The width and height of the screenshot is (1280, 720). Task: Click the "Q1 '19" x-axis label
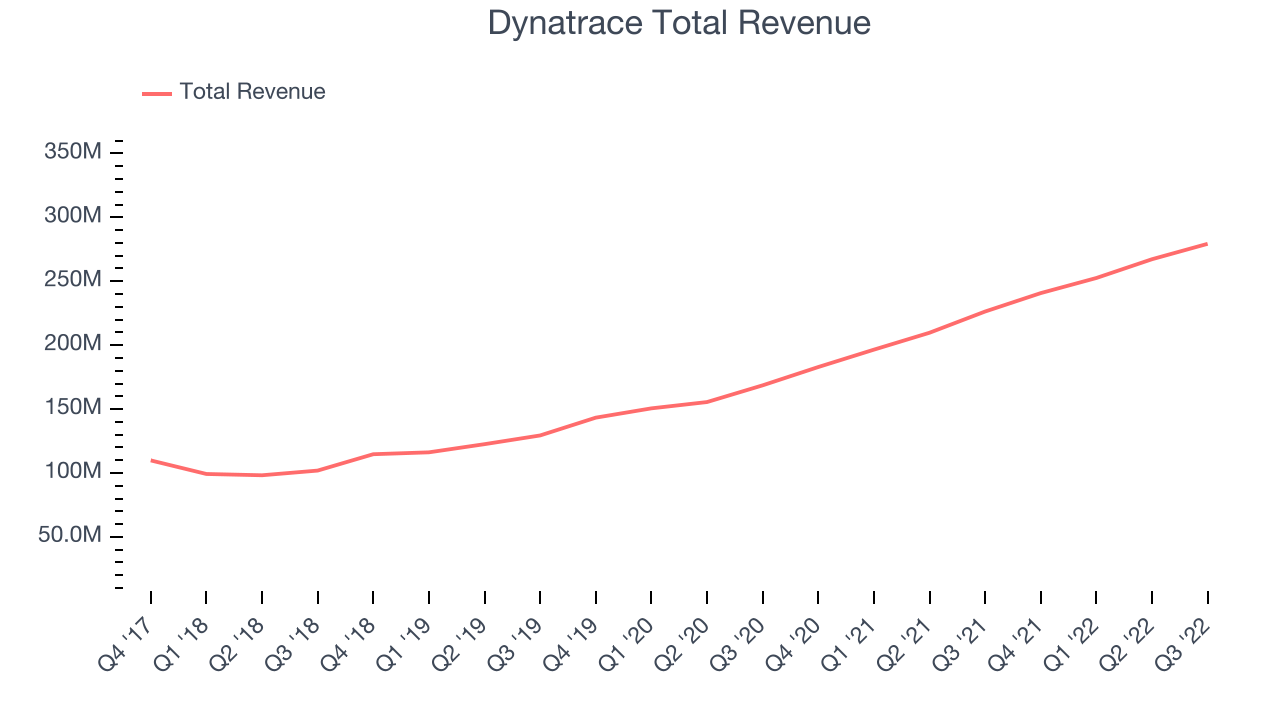tap(403, 643)
